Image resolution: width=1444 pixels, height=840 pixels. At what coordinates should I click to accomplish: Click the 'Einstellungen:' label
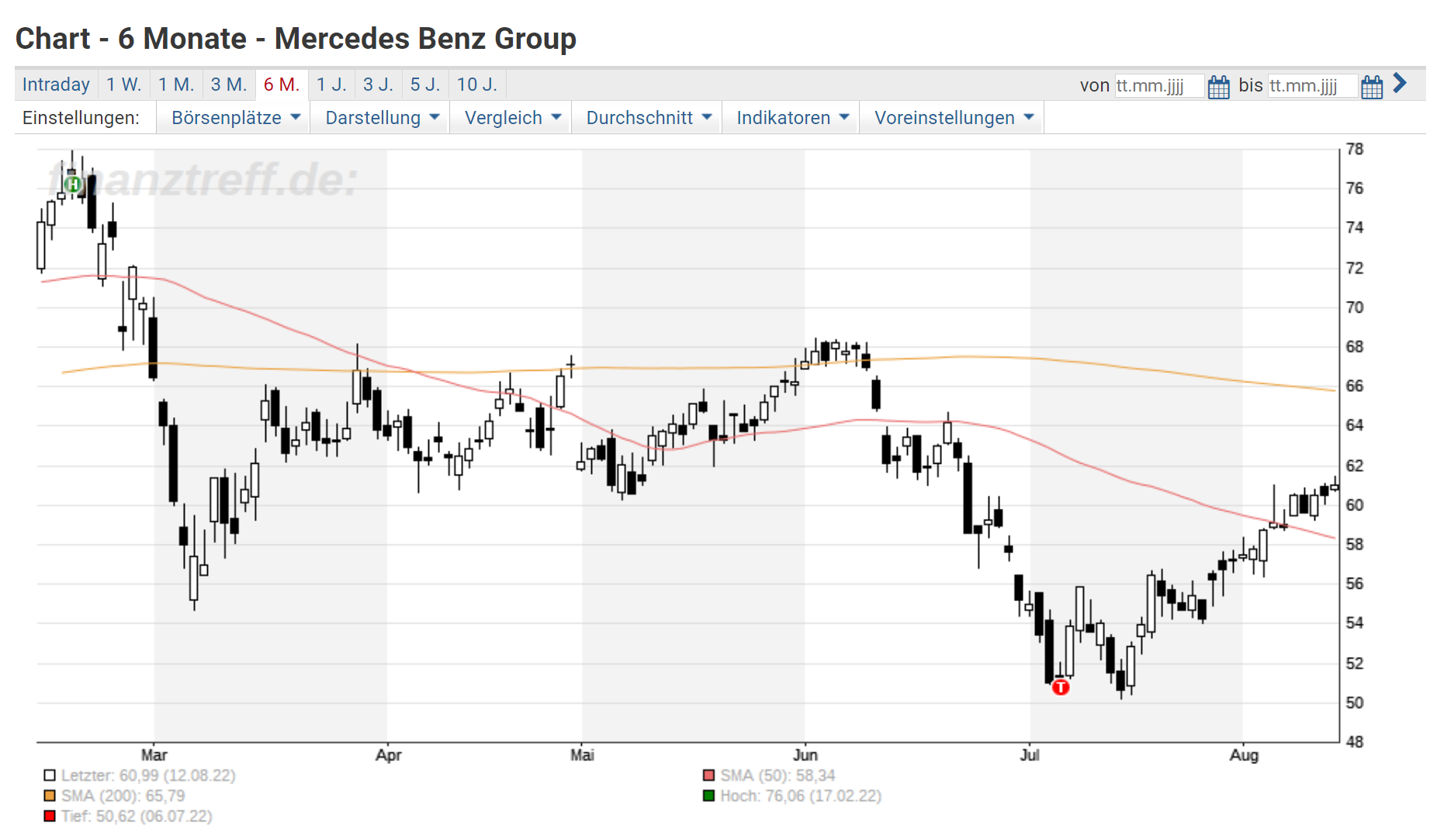[81, 118]
